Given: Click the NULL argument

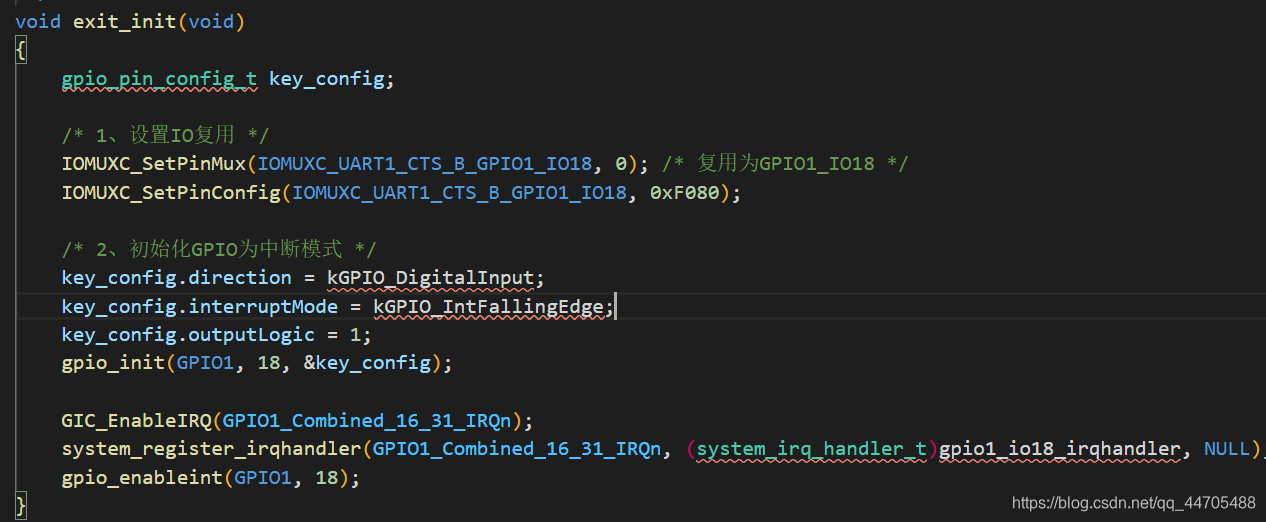Looking at the screenshot, I should point(1226,449).
